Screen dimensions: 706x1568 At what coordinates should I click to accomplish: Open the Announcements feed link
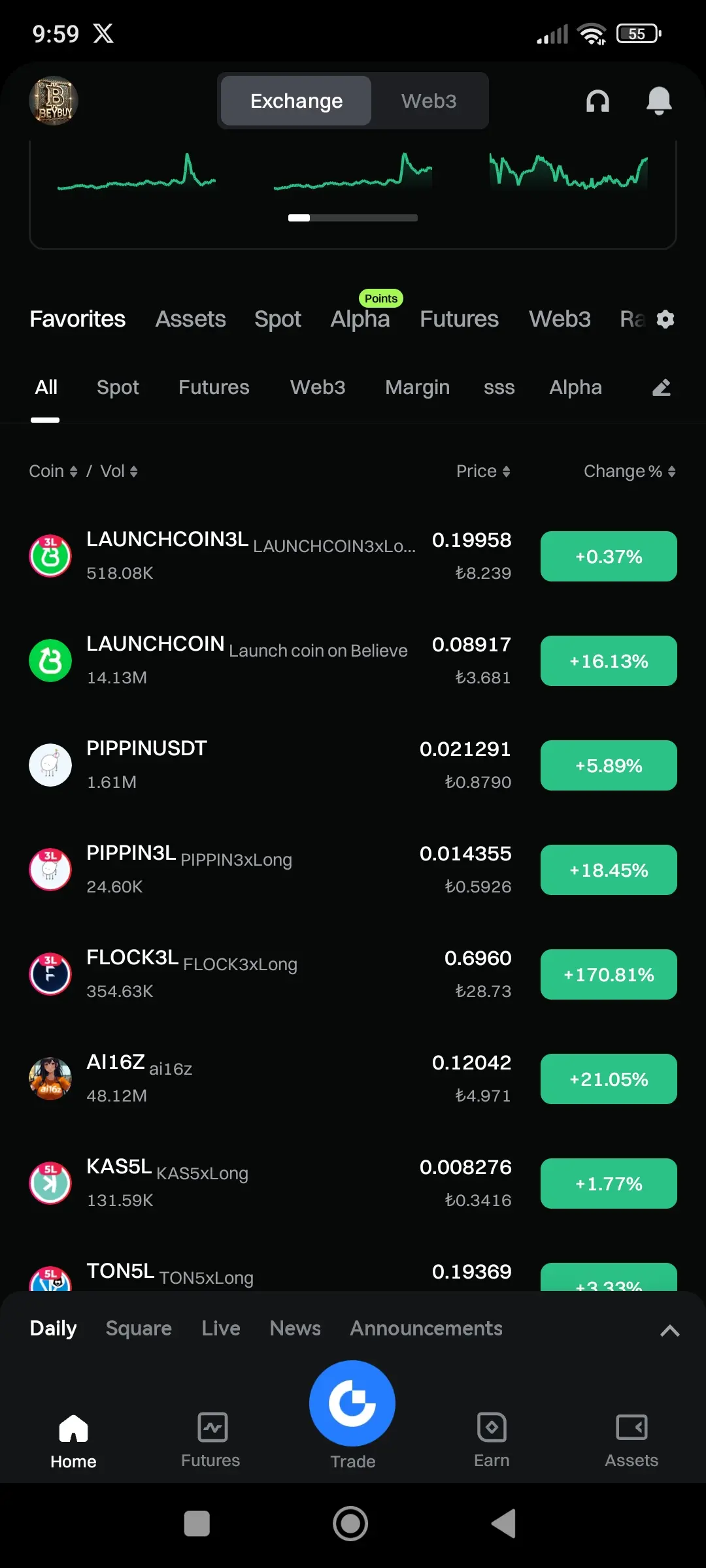pos(426,1328)
